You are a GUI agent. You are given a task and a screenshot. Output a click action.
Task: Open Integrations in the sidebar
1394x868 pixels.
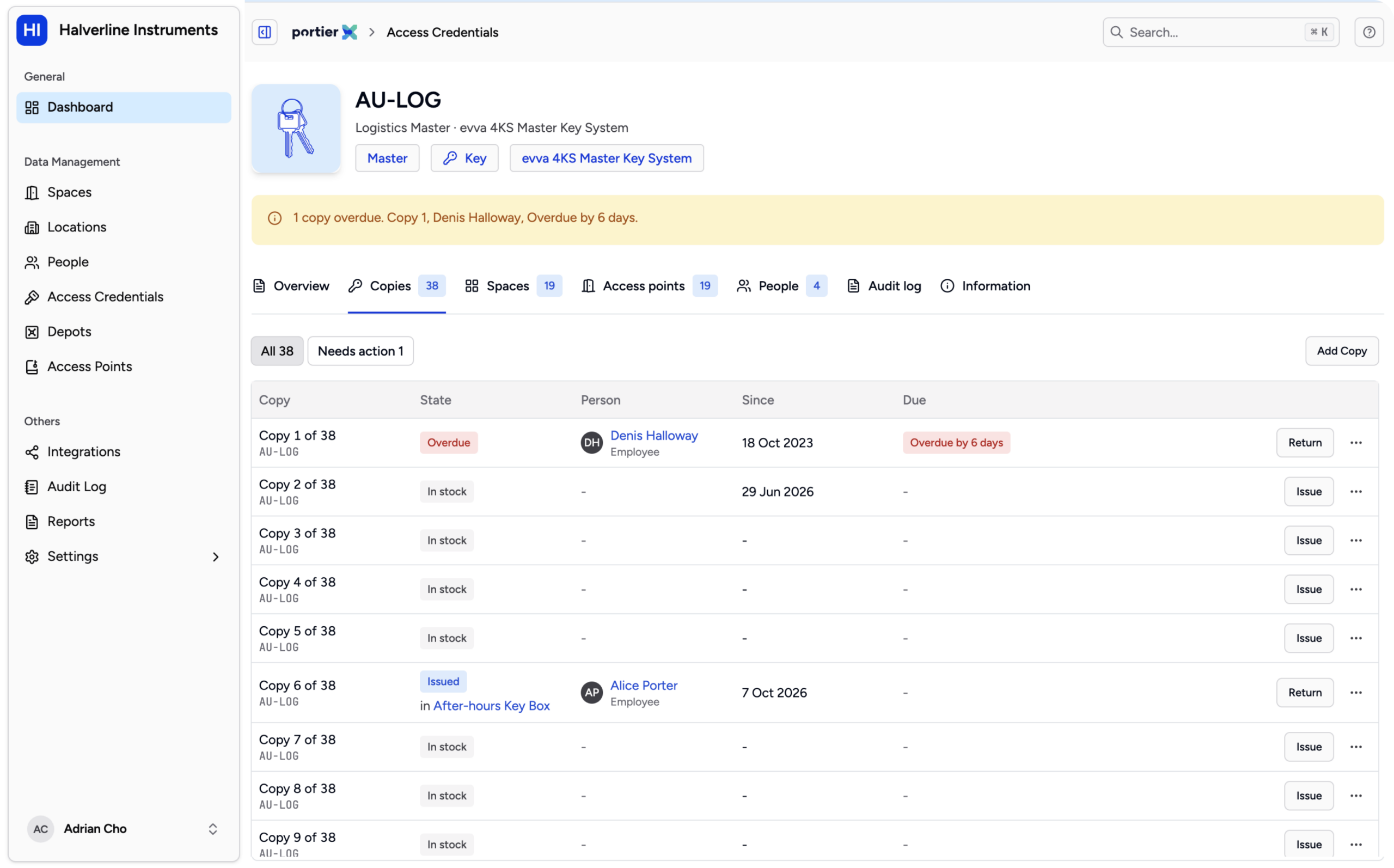124,452
